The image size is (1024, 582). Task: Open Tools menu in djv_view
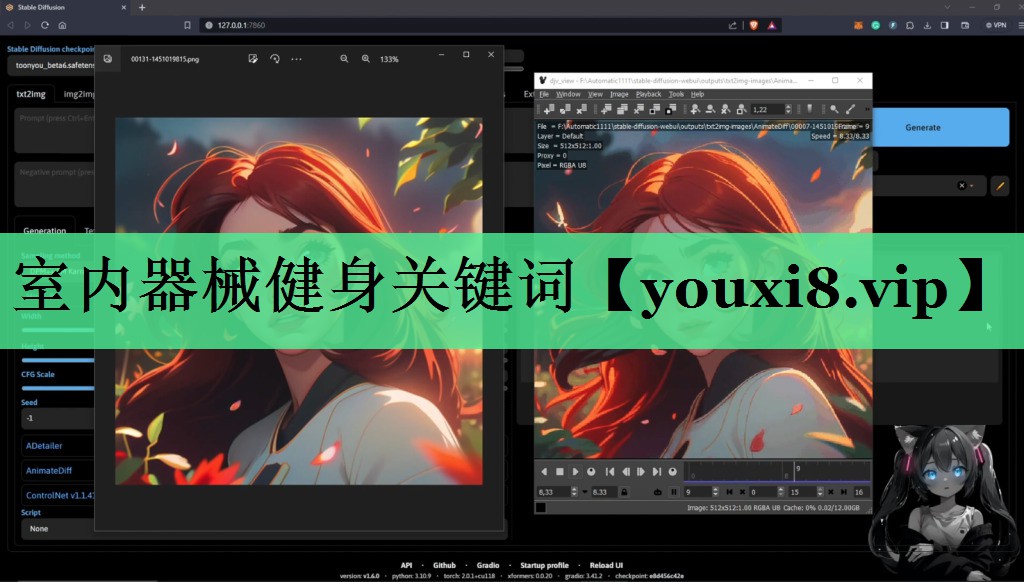pos(676,94)
